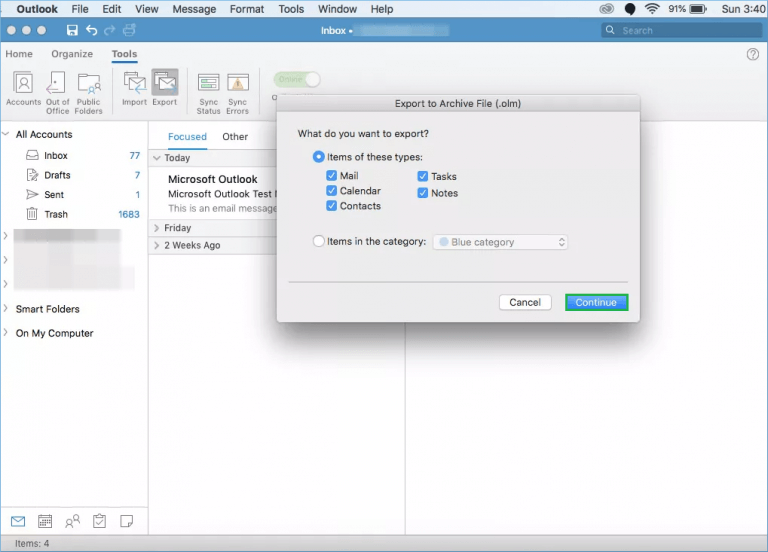Collapse the All Accounts tree
Image resolution: width=768 pixels, height=552 pixels.
coord(6,134)
